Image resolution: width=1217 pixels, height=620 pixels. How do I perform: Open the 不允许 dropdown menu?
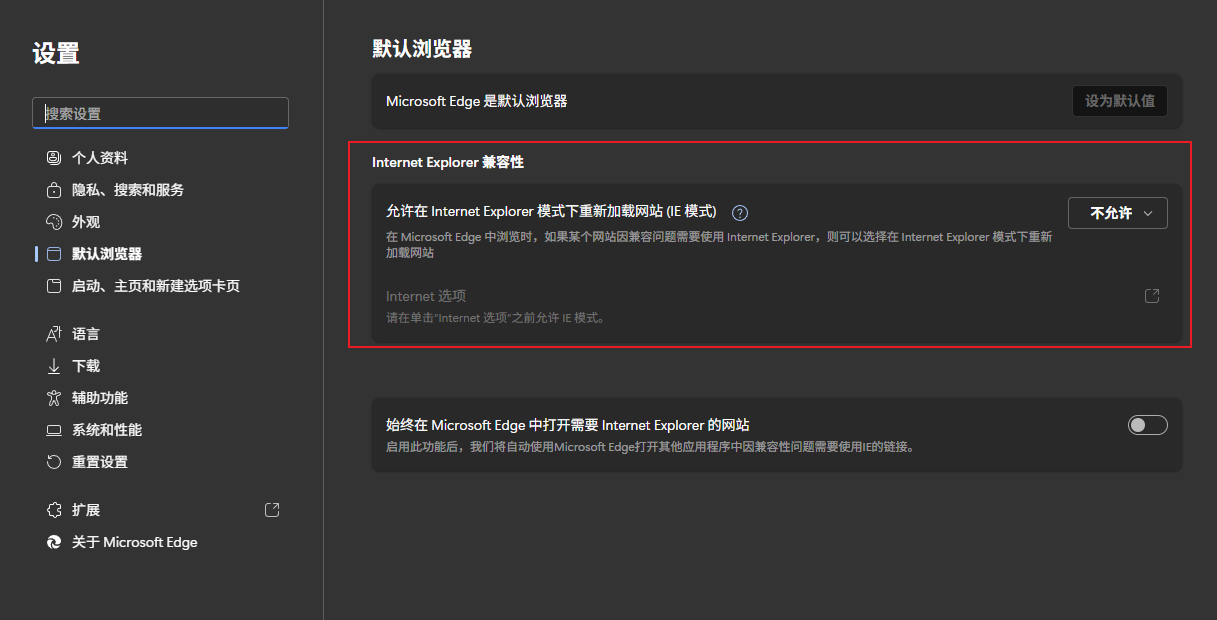pos(1117,212)
